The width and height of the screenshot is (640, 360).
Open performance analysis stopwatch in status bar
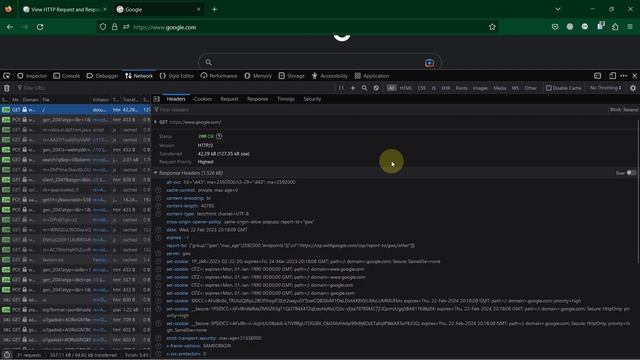tap(7, 355)
